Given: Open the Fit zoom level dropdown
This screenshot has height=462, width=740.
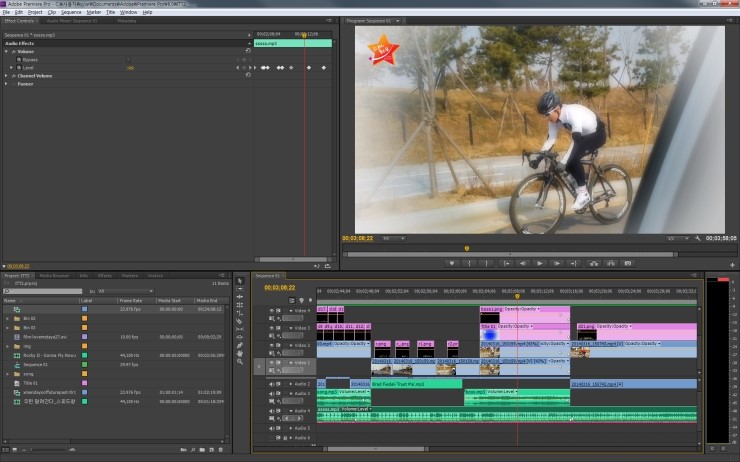Looking at the screenshot, I should (394, 238).
